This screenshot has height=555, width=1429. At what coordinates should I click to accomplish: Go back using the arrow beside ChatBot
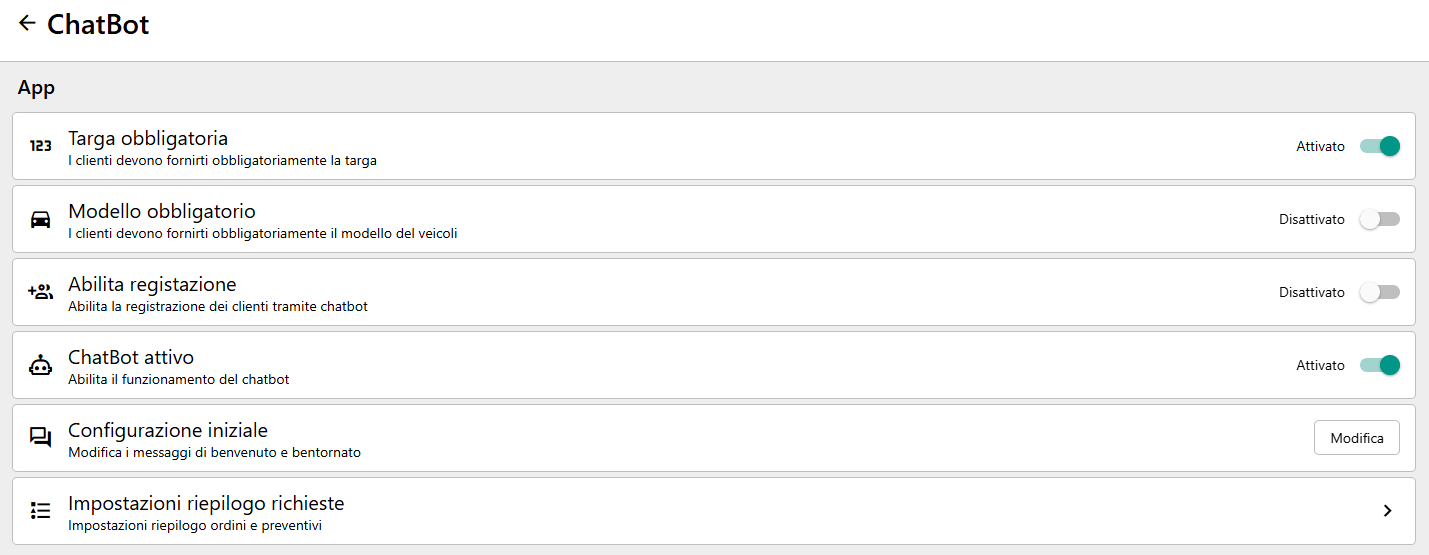pos(27,23)
